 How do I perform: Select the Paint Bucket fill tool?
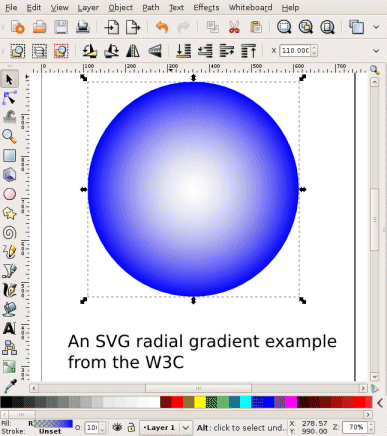point(9,309)
